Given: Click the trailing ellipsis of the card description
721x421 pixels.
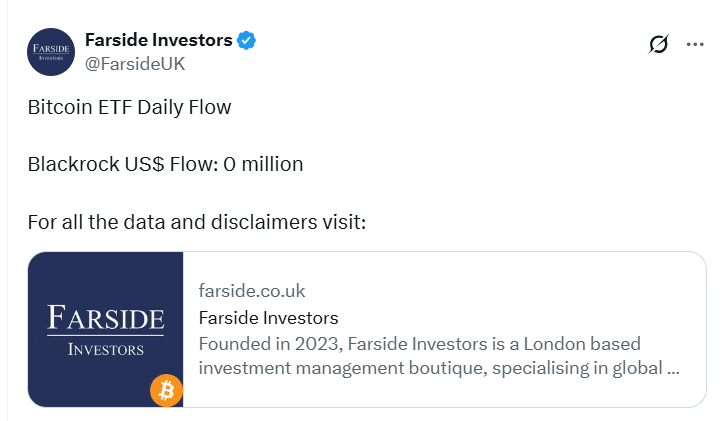Looking at the screenshot, I should pyautogui.click(x=672, y=367).
